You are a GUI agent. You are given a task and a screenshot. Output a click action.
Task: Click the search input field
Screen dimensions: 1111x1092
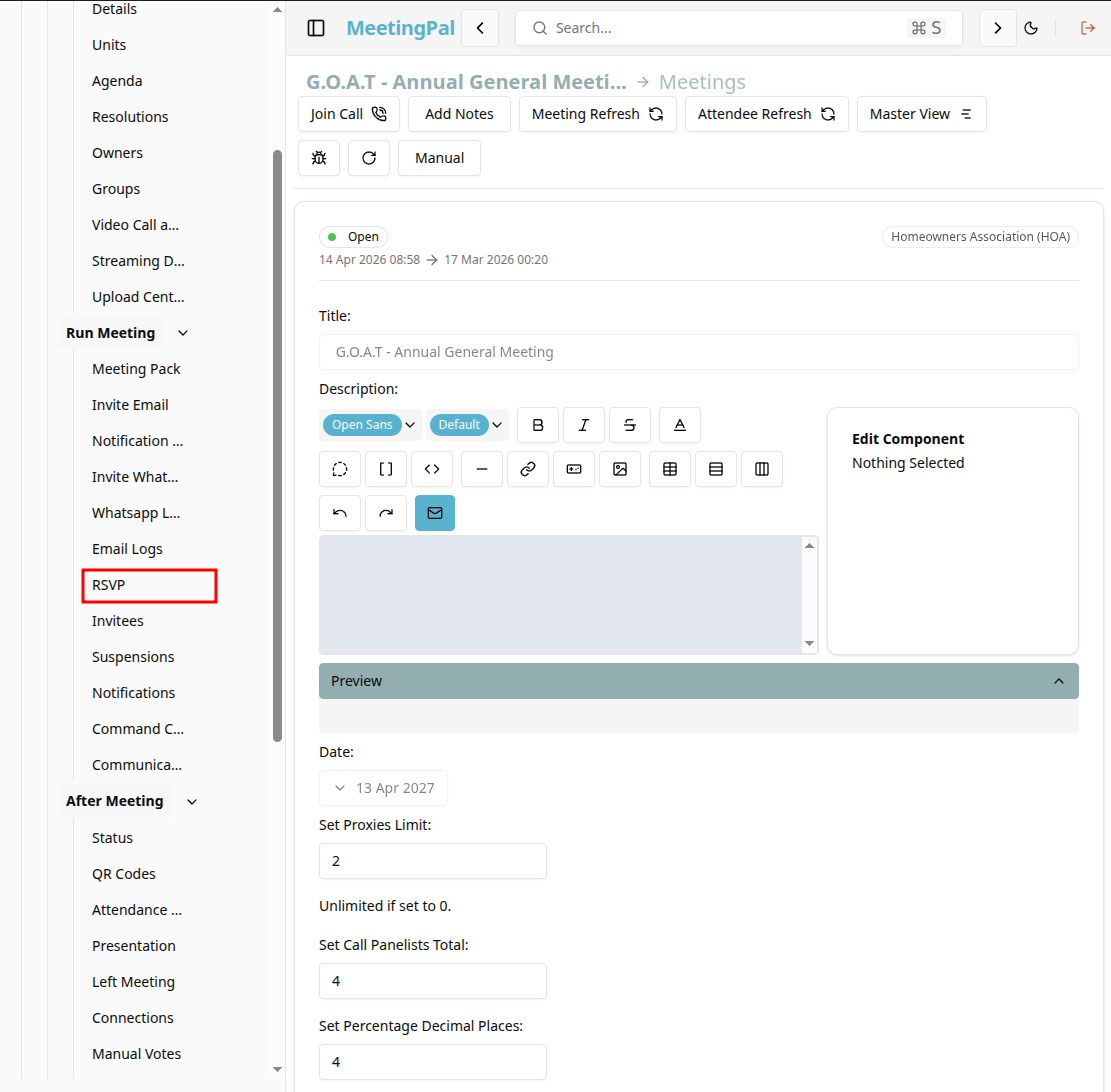(738, 28)
